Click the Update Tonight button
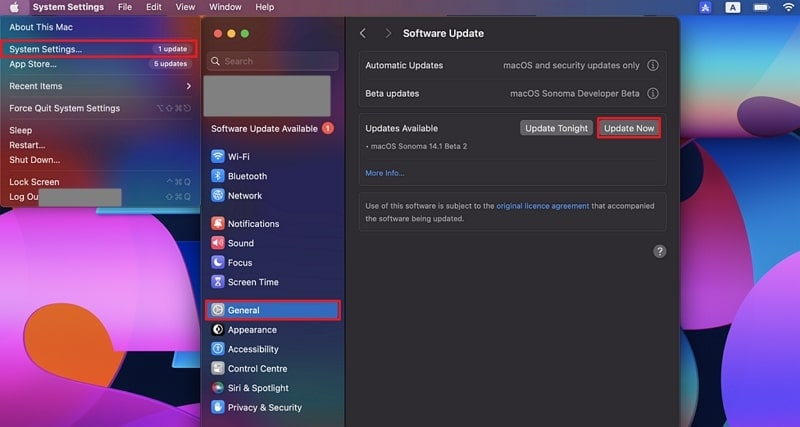The image size is (800, 427). [x=557, y=128]
